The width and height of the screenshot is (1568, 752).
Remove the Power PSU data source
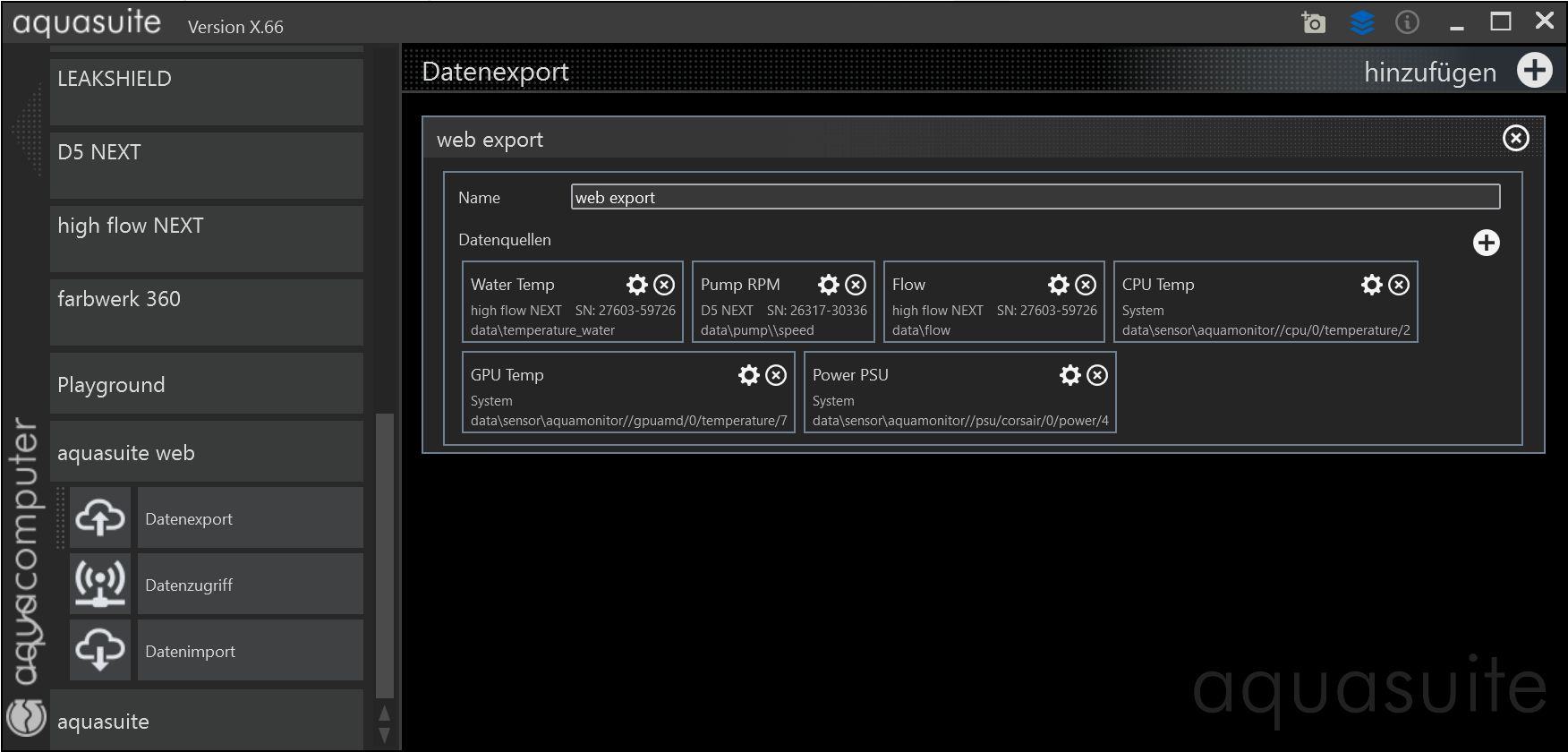[x=1097, y=375]
